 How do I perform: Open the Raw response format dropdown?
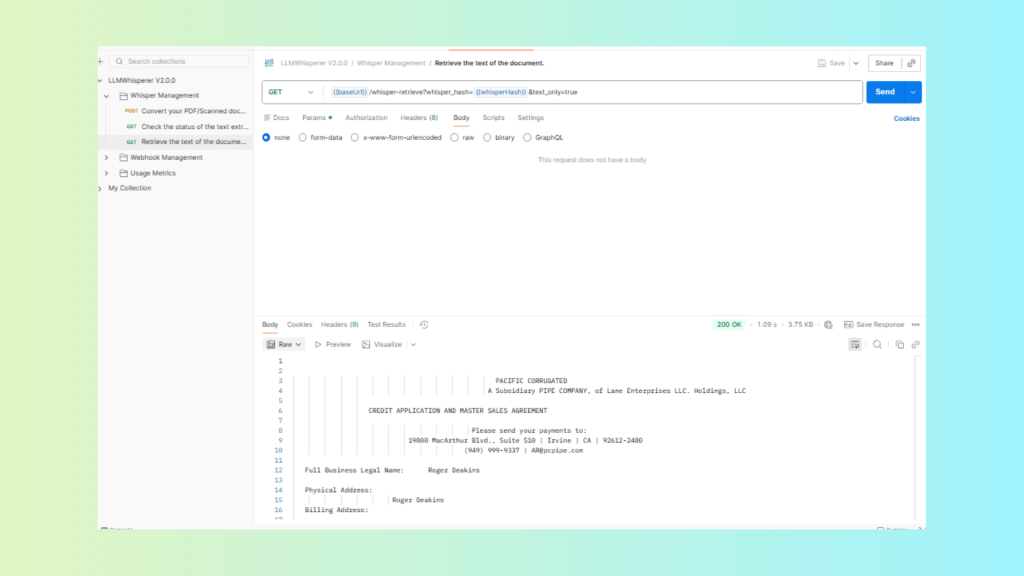point(285,344)
